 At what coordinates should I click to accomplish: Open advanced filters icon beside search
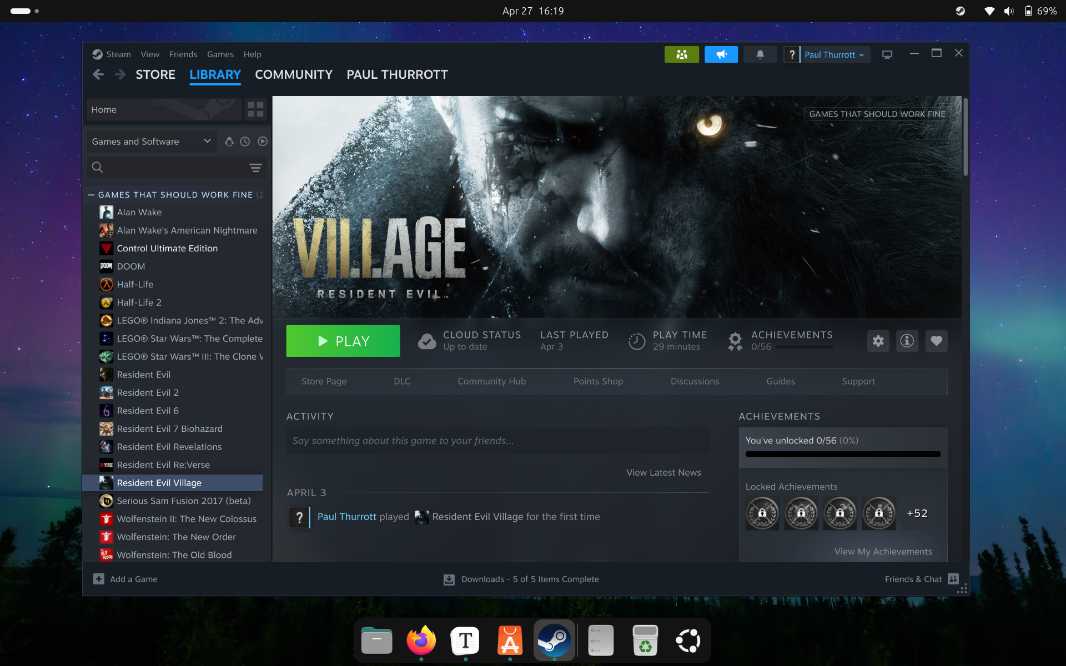[255, 168]
